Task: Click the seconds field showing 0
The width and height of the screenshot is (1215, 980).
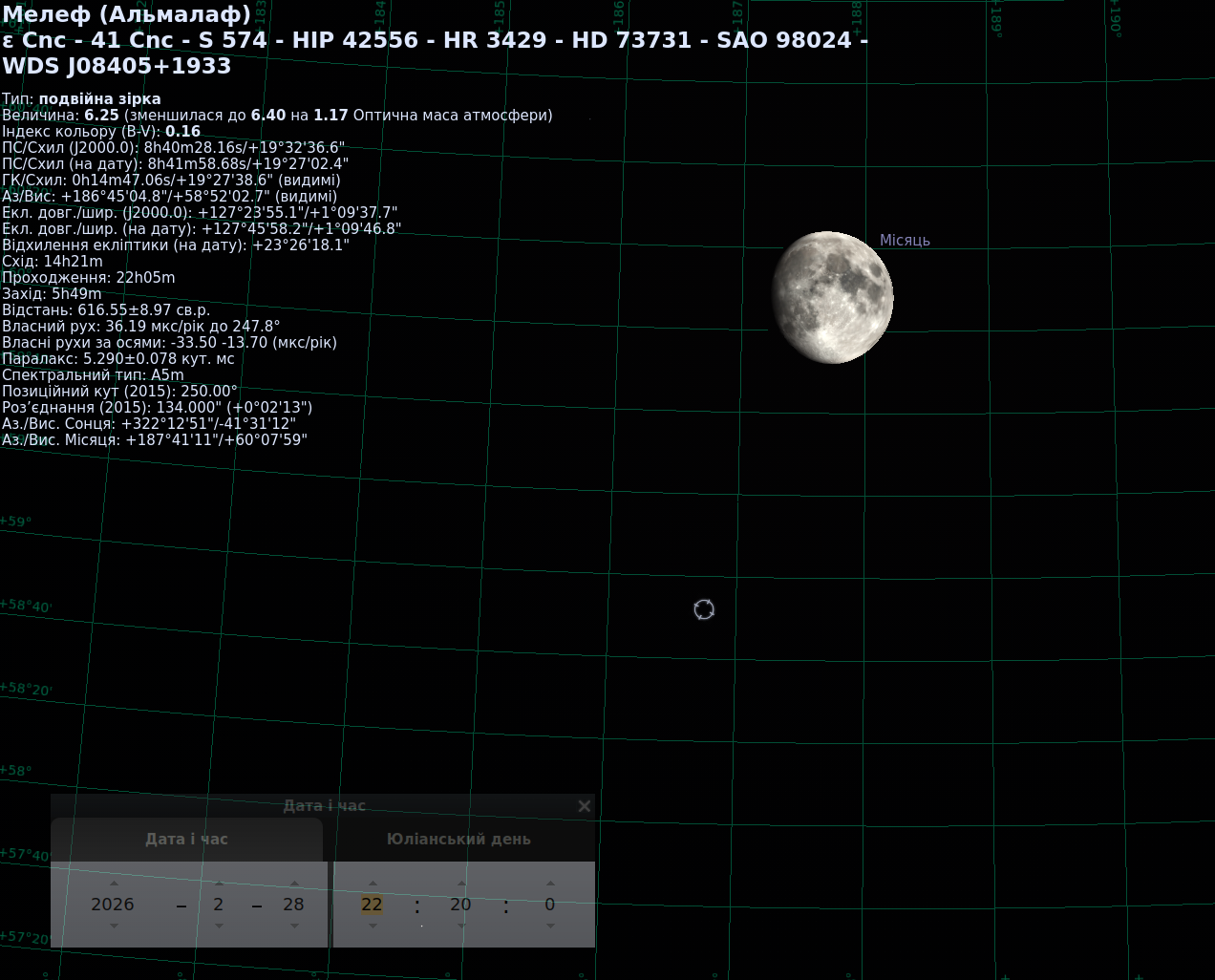Action: point(550,905)
